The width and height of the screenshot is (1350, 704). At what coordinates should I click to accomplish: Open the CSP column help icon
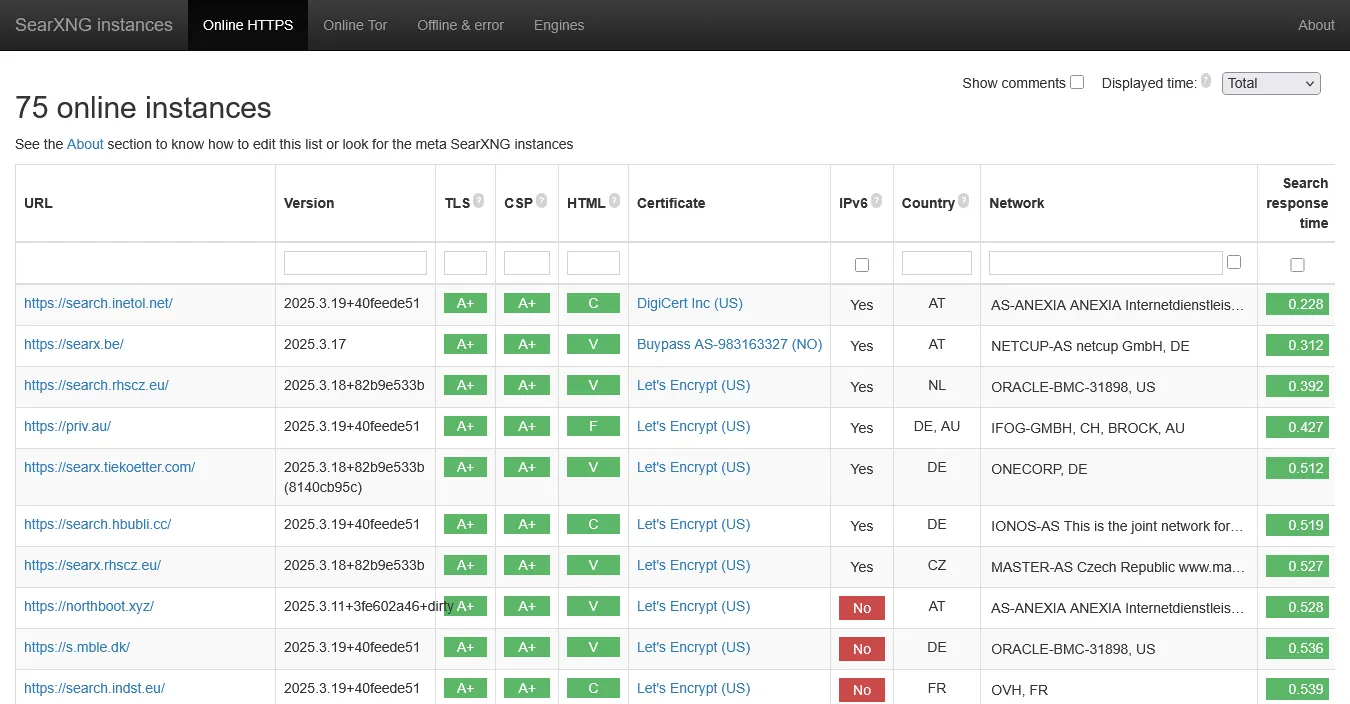click(x=541, y=200)
